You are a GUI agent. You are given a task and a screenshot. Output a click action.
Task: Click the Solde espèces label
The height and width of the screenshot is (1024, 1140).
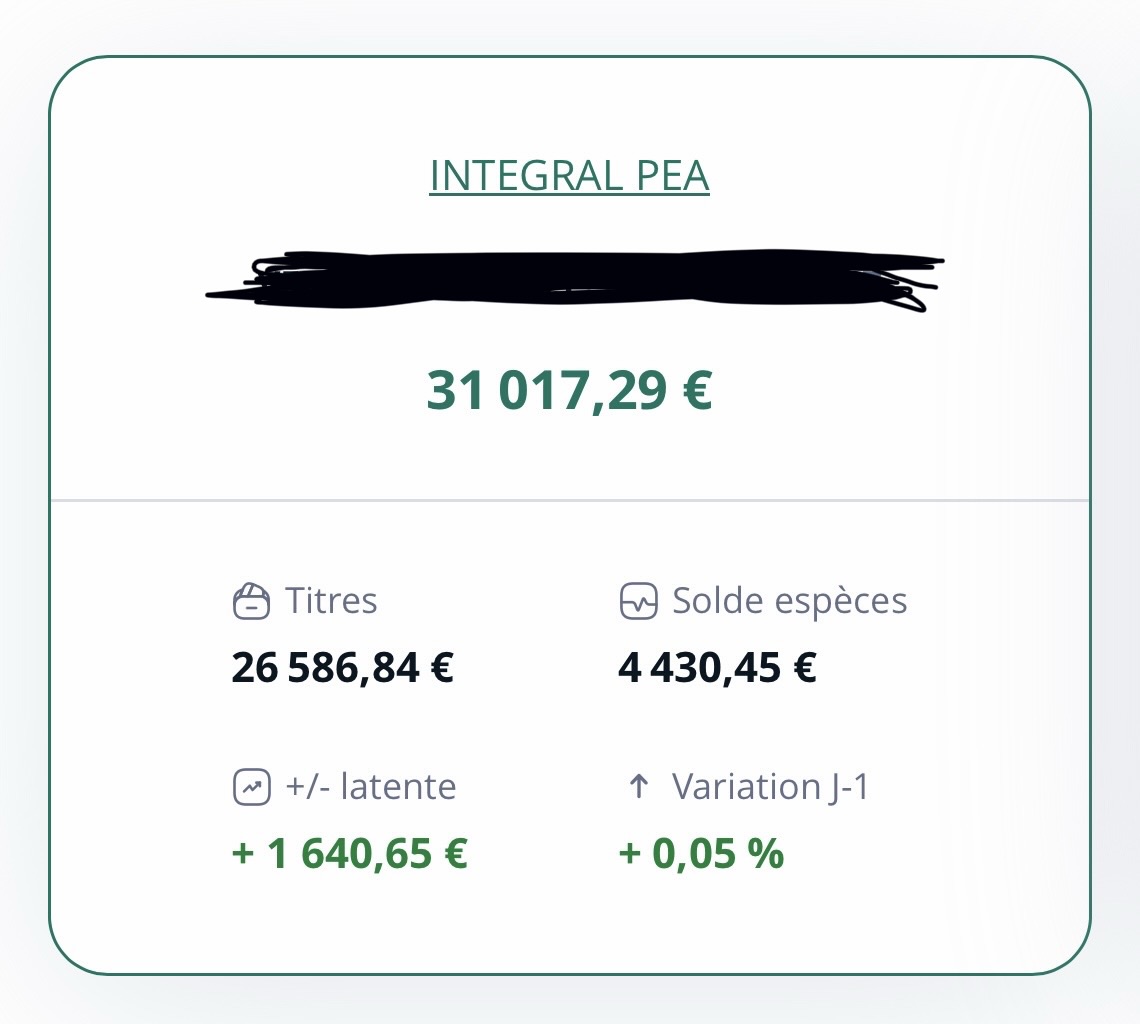click(789, 601)
